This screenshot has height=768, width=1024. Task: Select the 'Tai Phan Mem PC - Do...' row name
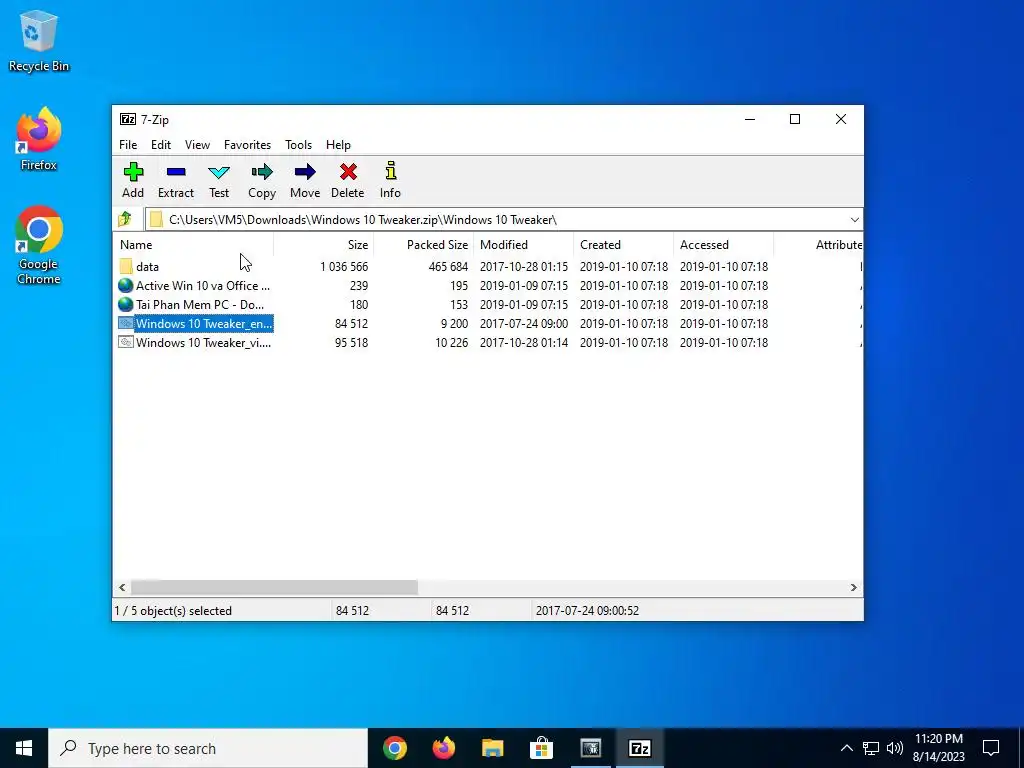click(x=200, y=304)
